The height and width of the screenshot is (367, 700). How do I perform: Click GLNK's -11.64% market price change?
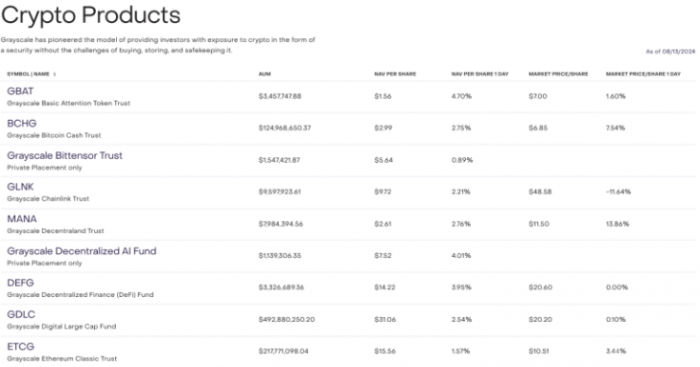pyautogui.click(x=618, y=192)
